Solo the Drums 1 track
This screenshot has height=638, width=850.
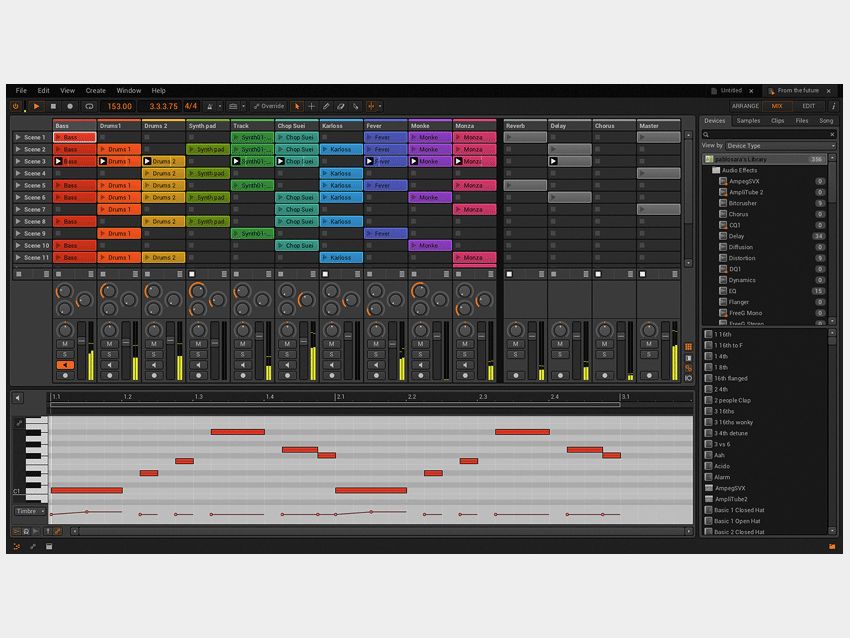tap(110, 354)
